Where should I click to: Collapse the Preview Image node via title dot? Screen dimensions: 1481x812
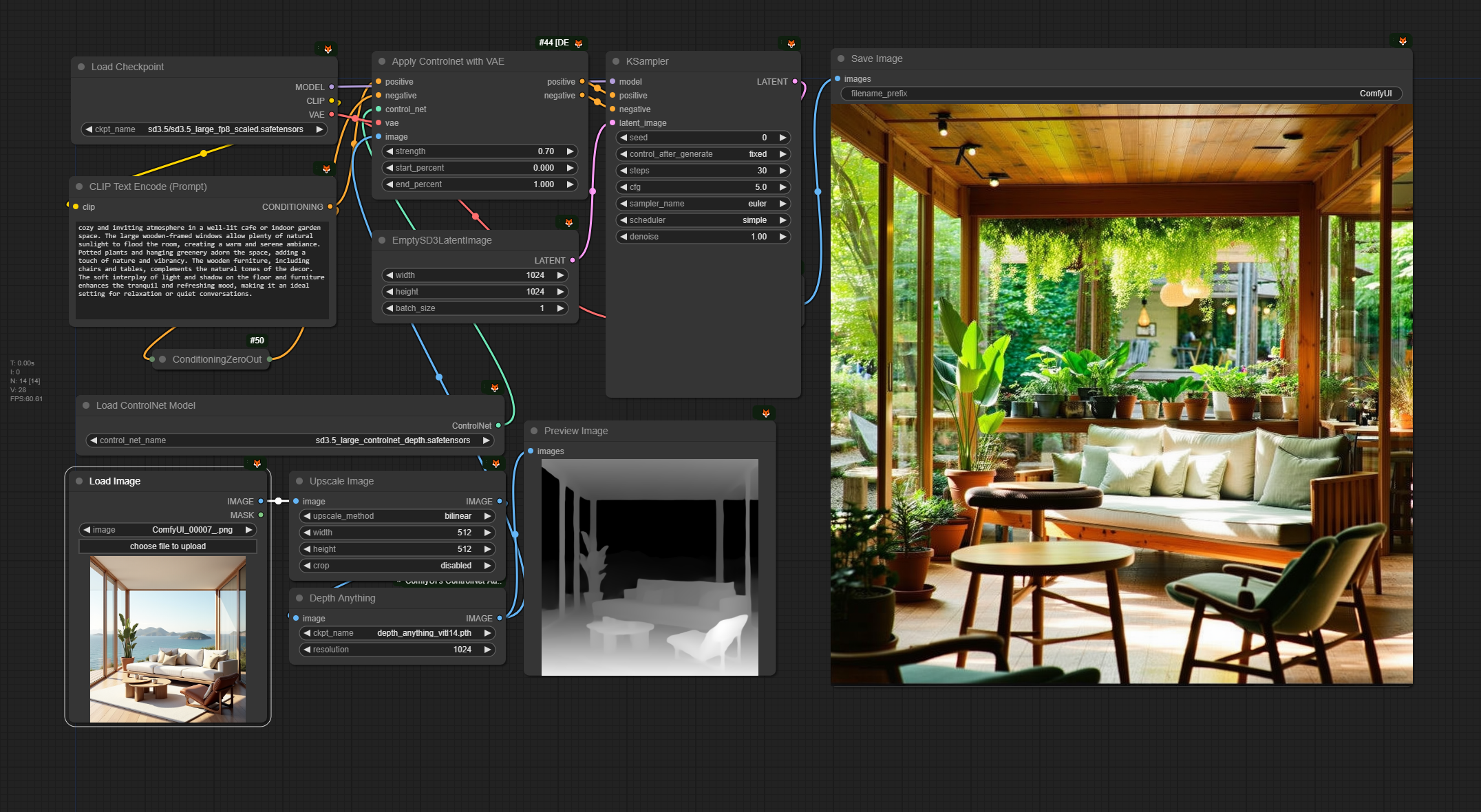(534, 431)
